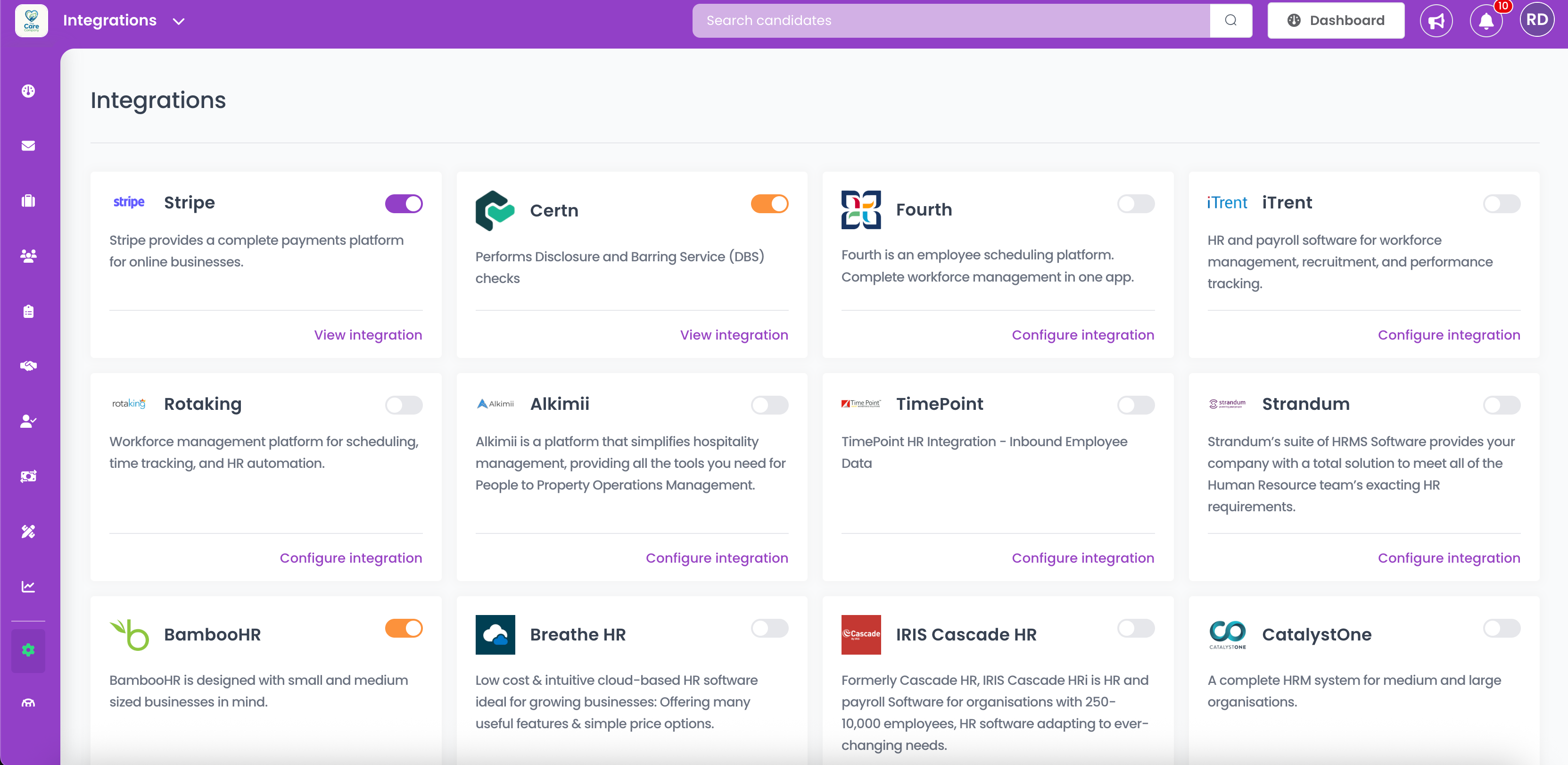Open the line chart reports icon in sidebar

pos(28,587)
